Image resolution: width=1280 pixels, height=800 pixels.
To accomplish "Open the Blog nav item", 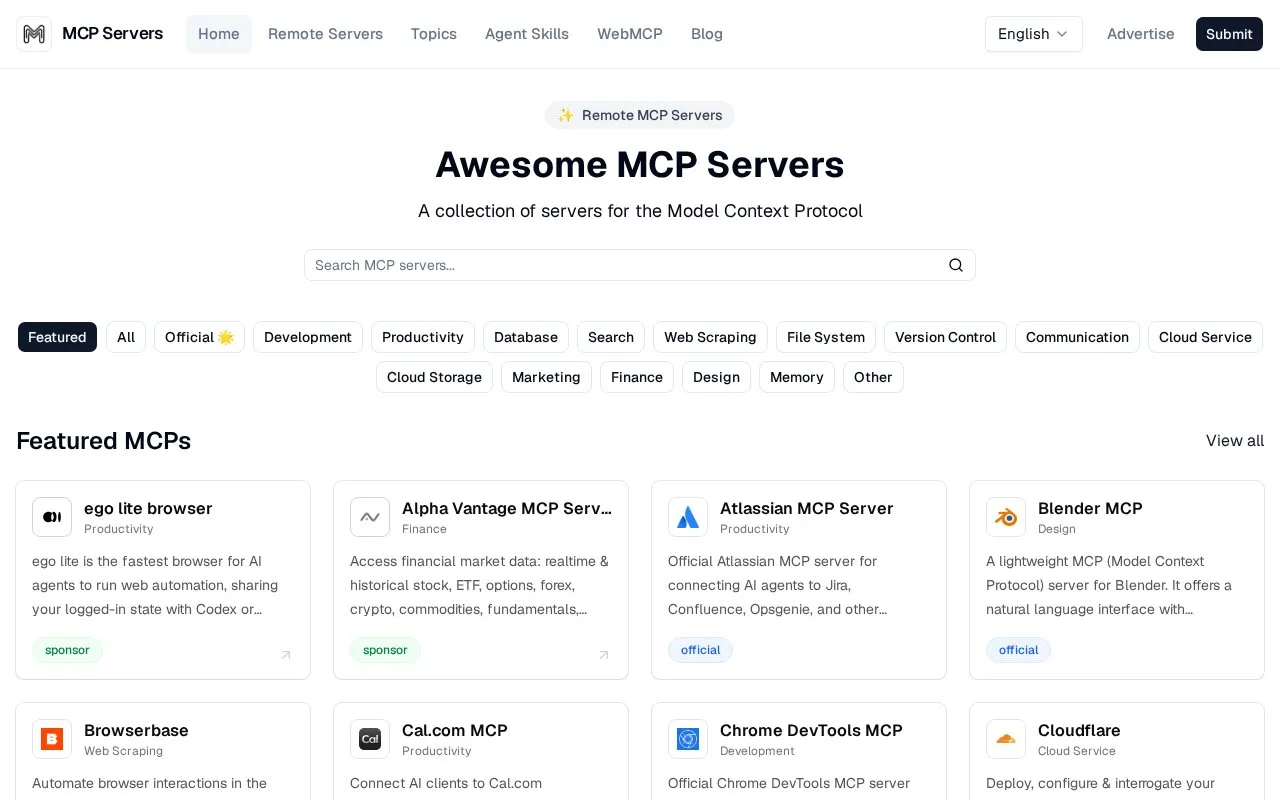I will [x=707, y=34].
